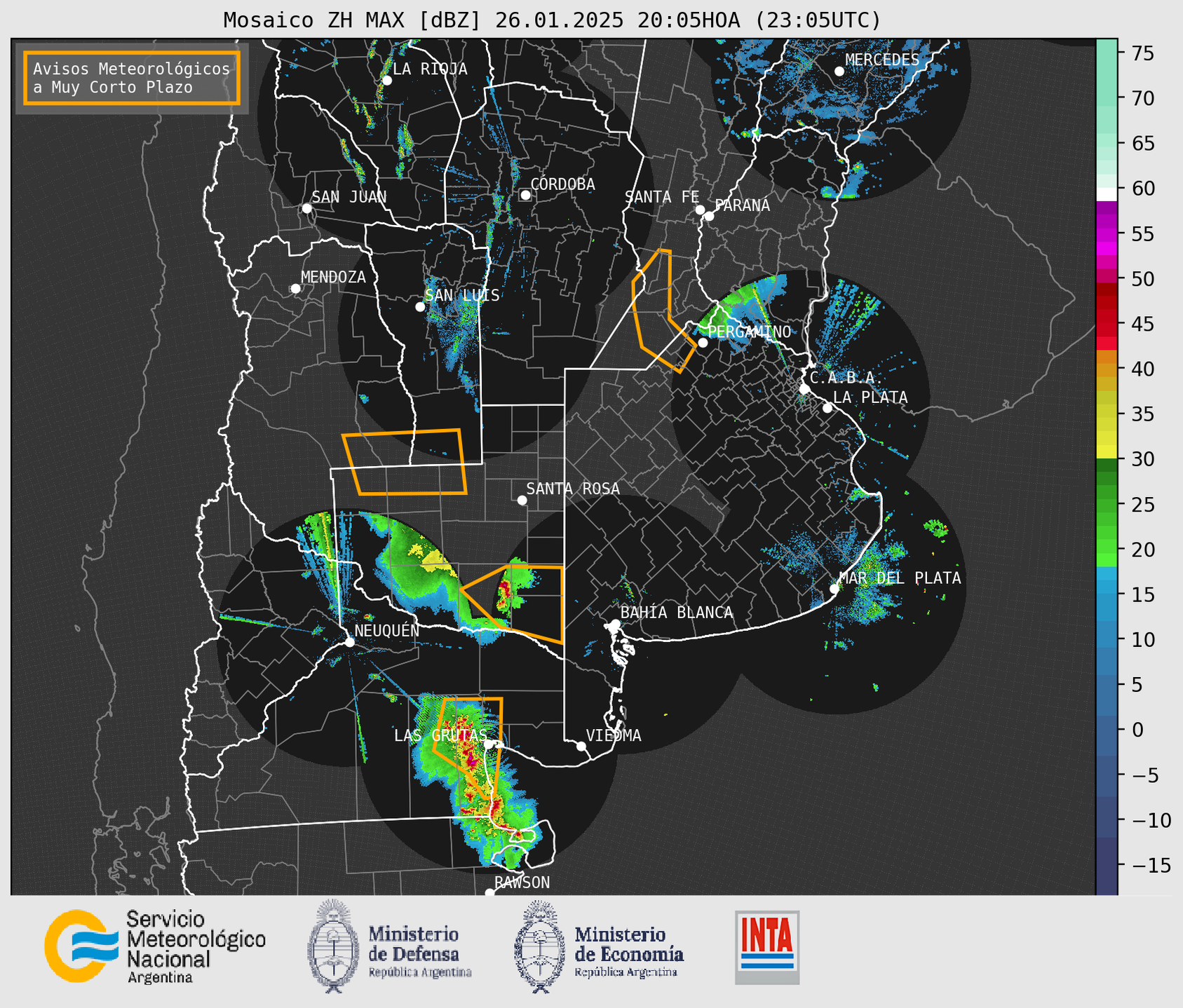Screen dimensions: 1183x1008
Task: Click the 'Ministerio de Defensa' text
Action: pyautogui.click(x=414, y=944)
